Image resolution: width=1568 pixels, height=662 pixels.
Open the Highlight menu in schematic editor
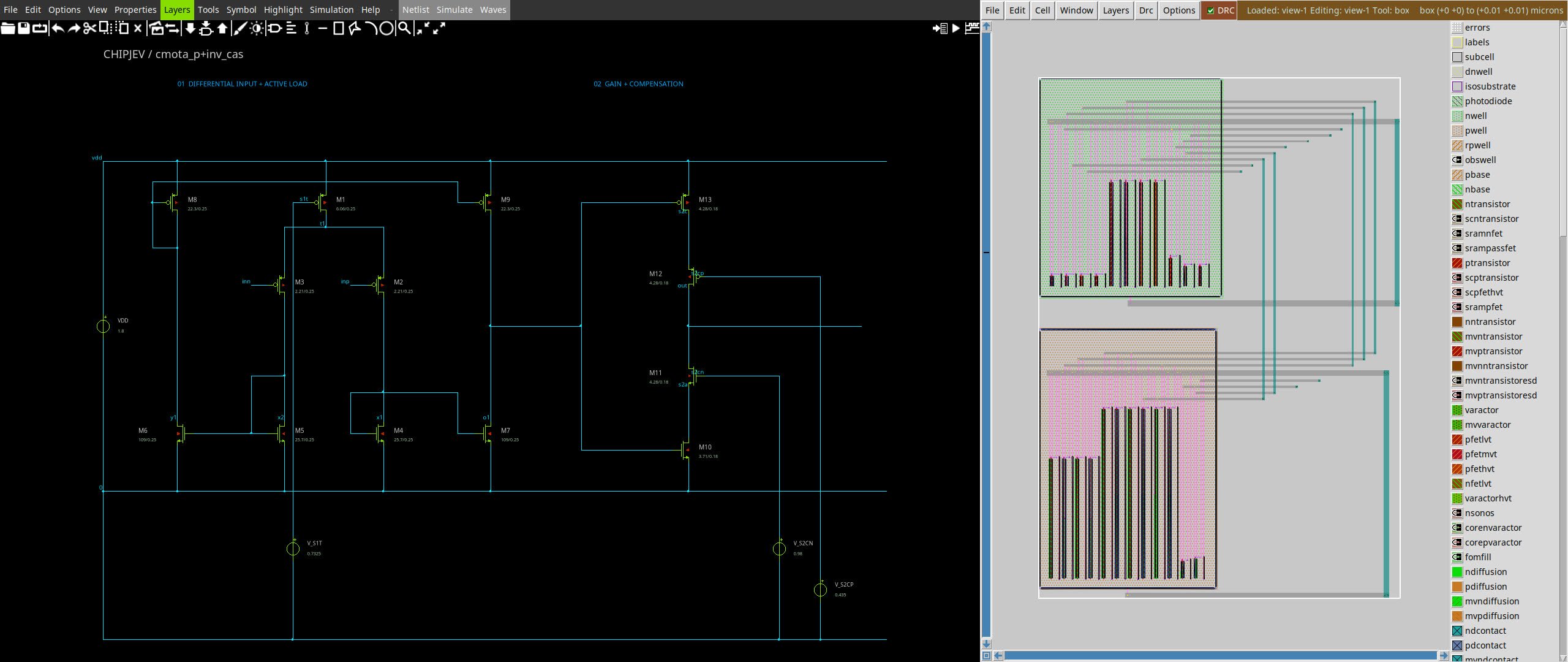[283, 10]
